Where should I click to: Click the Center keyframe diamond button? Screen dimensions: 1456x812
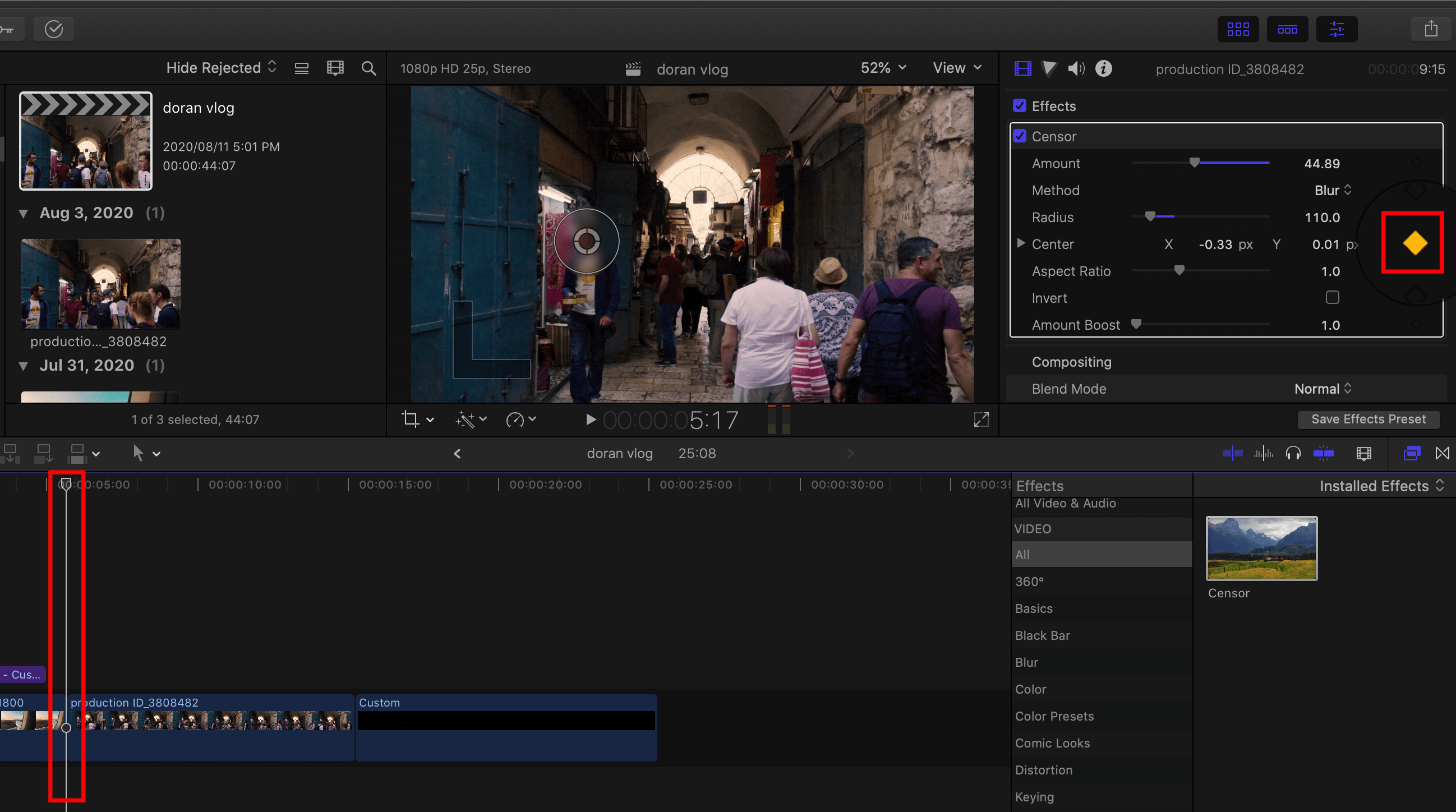click(x=1414, y=243)
